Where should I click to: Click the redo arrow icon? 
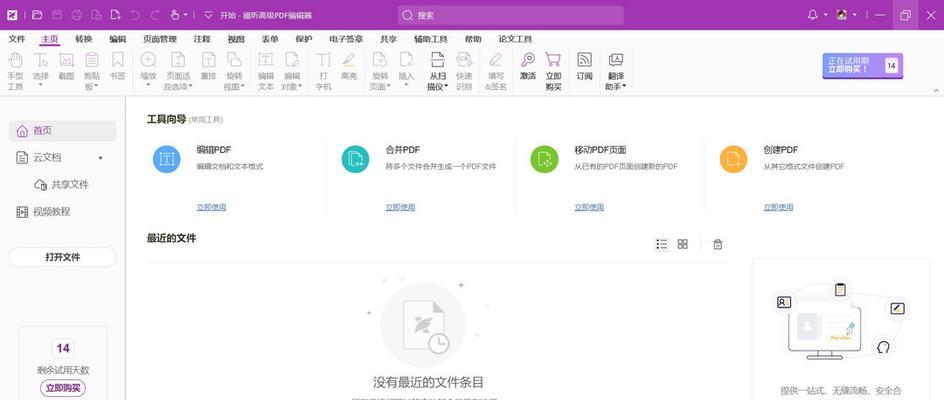(x=155, y=15)
